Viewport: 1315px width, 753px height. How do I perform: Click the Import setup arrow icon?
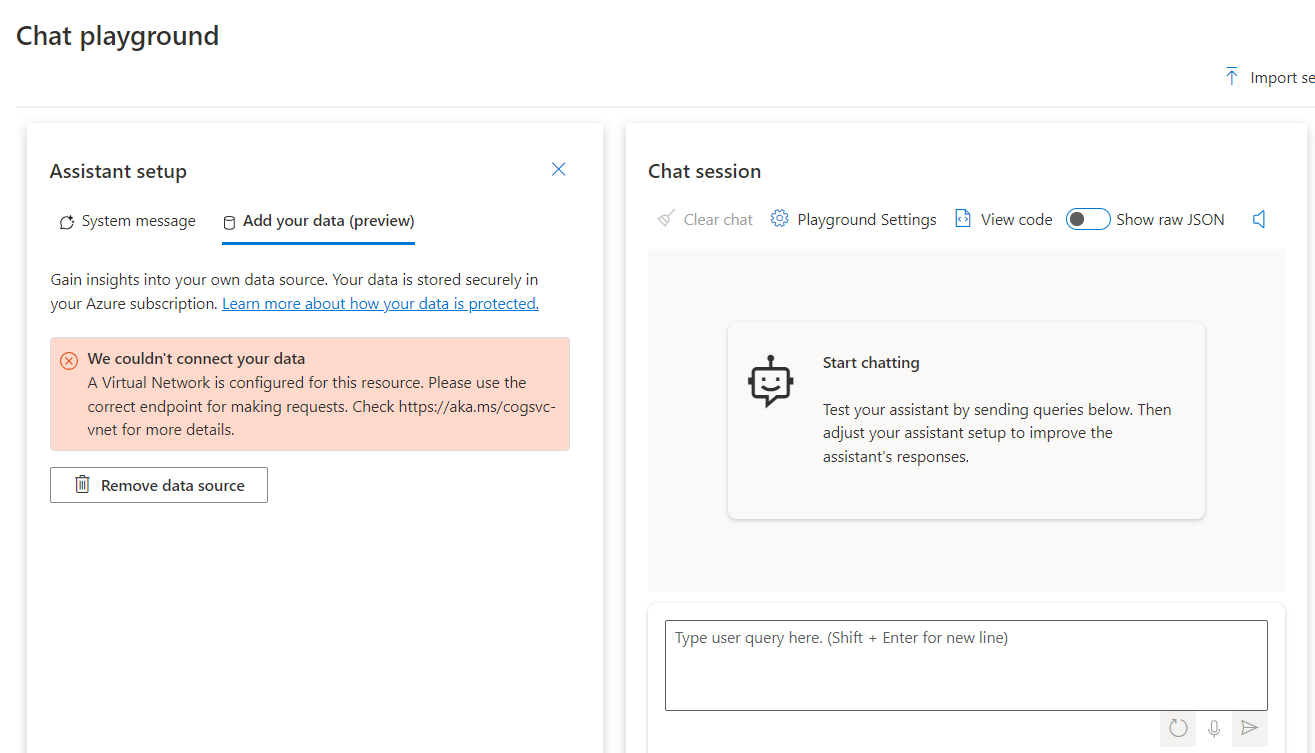pyautogui.click(x=1232, y=77)
